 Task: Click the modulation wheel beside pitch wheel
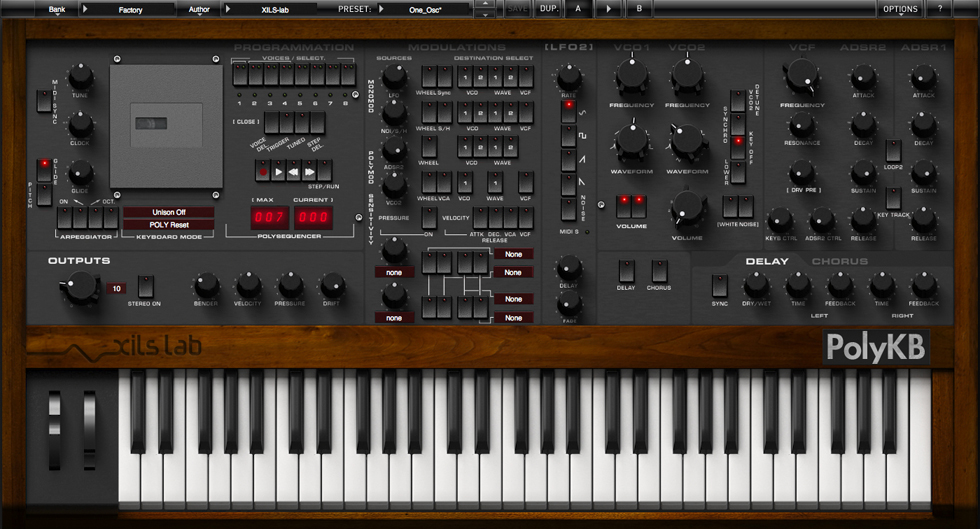pos(89,430)
